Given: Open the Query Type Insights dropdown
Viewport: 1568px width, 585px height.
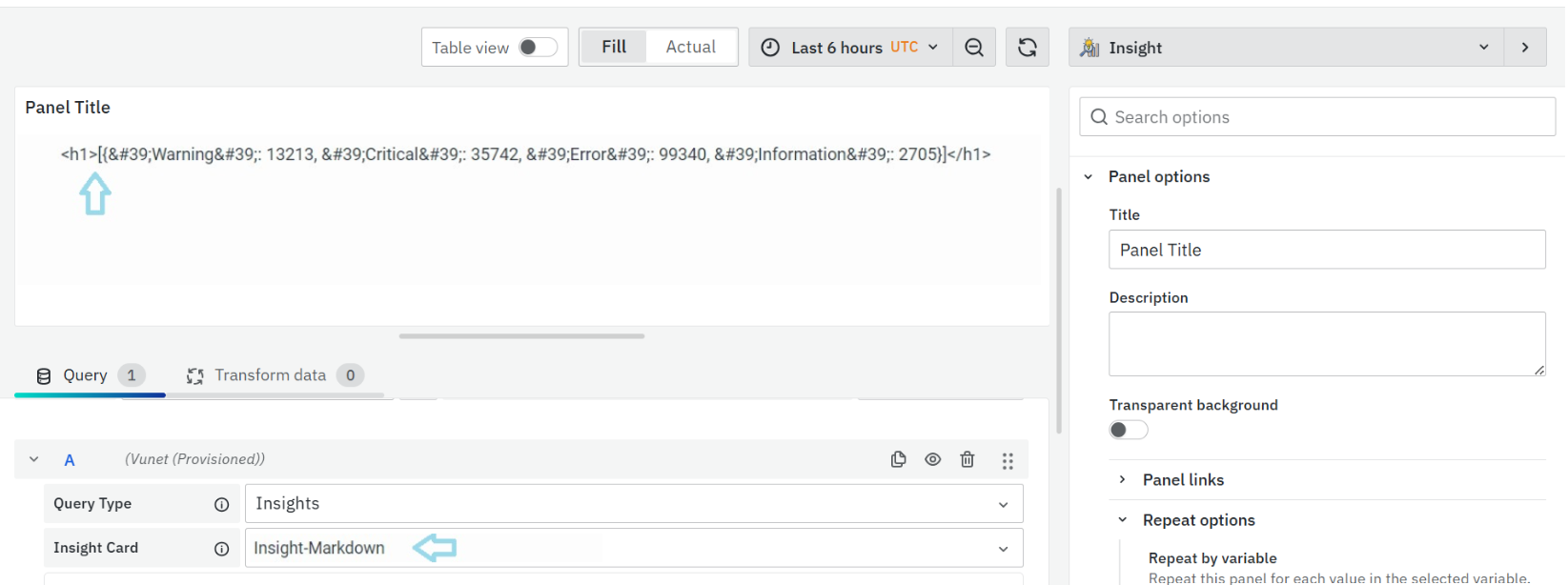Looking at the screenshot, I should 633,504.
